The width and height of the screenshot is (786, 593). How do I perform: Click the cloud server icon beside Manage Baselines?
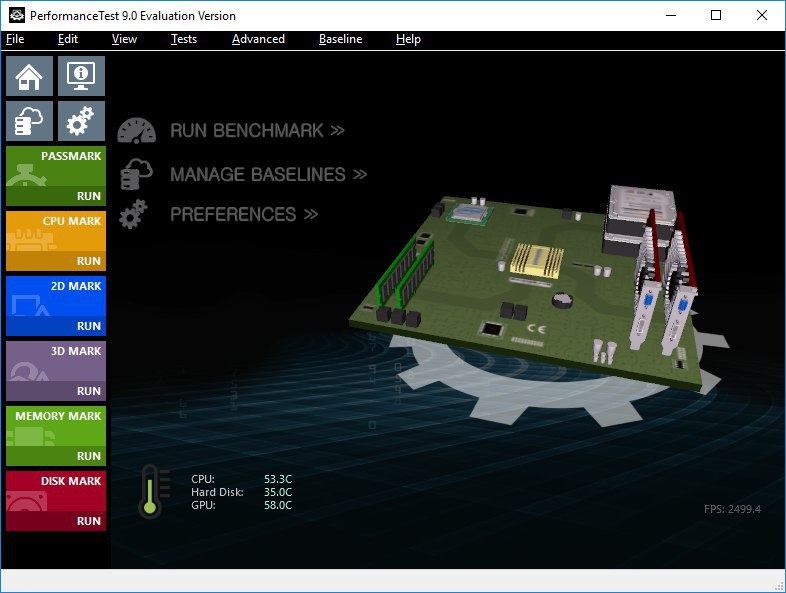click(x=136, y=174)
